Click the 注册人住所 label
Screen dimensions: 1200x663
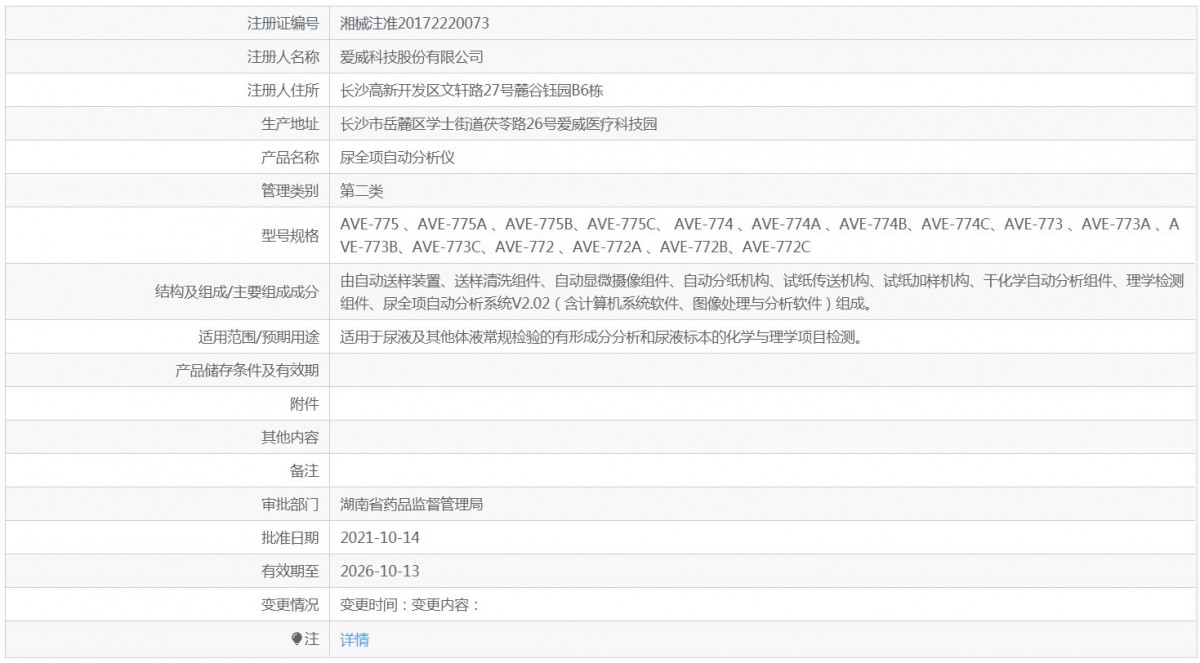coord(283,90)
